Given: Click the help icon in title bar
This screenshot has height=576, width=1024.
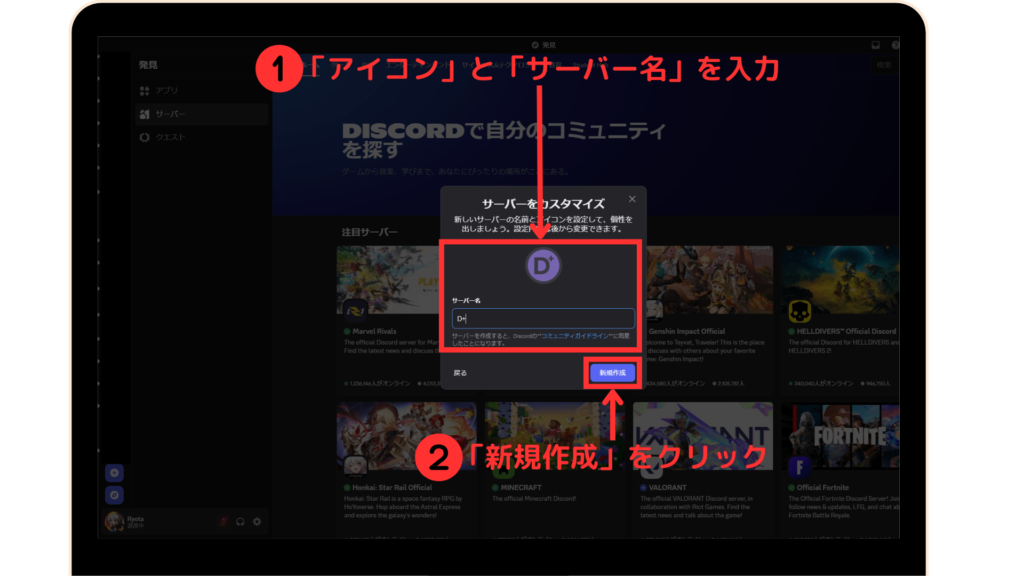Looking at the screenshot, I should pyautogui.click(x=895, y=45).
